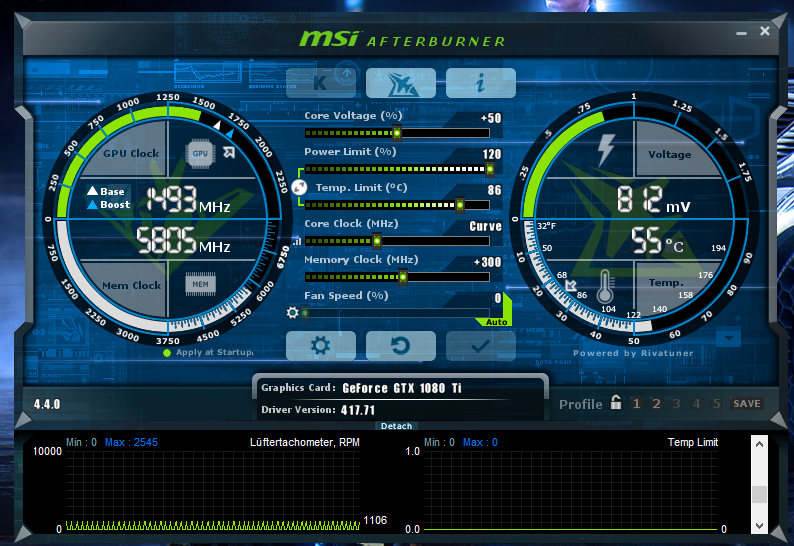Viewport: 794px width, 546px height.
Task: Click the Fan Speed 0 value
Action: pos(498,298)
